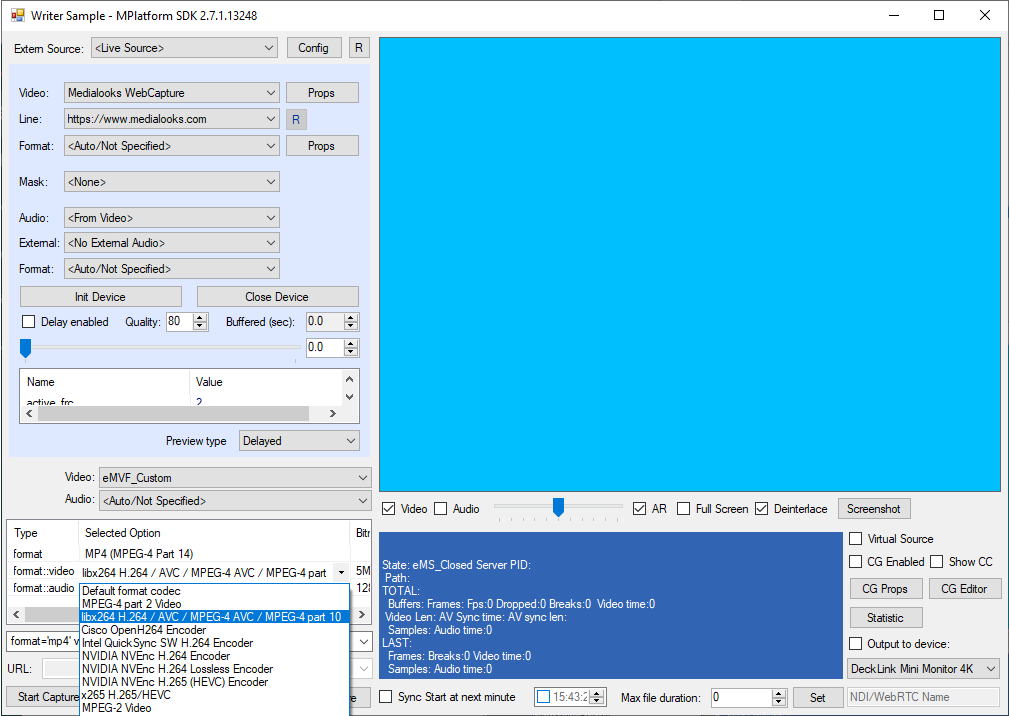Open the Preview type dropdown
1009x716 pixels.
(x=299, y=440)
